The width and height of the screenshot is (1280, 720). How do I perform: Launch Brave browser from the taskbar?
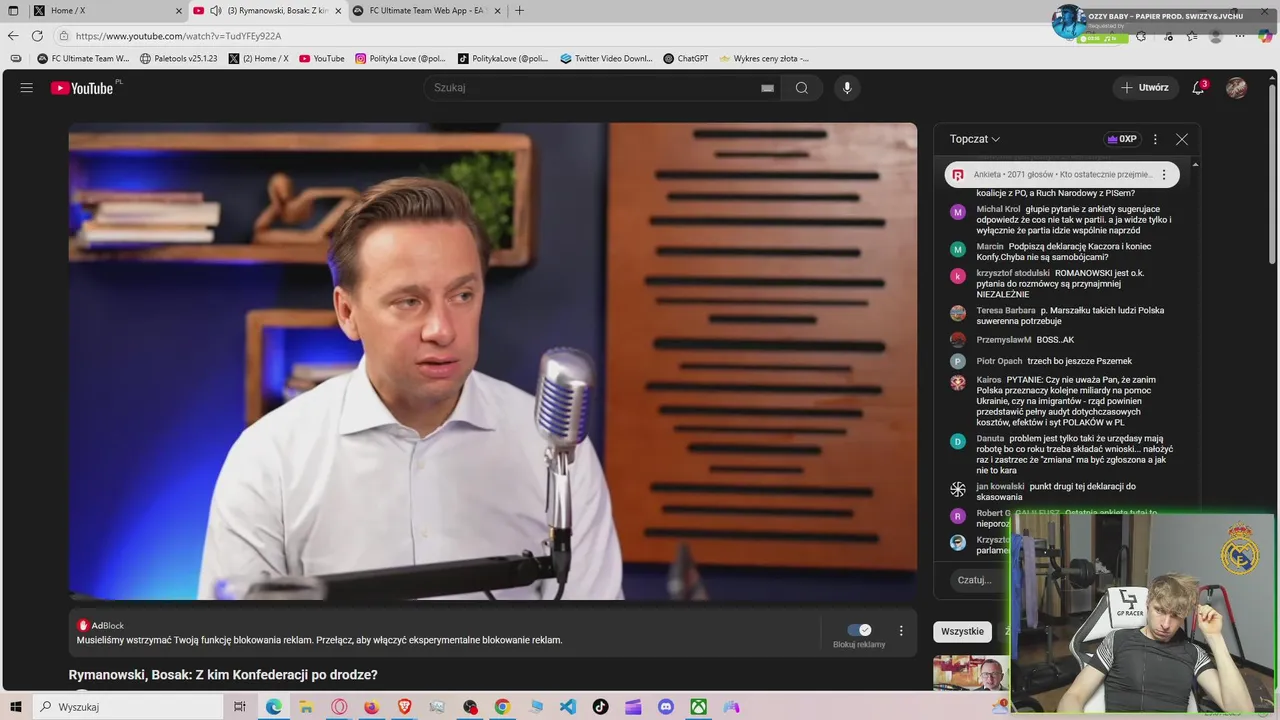coord(404,707)
